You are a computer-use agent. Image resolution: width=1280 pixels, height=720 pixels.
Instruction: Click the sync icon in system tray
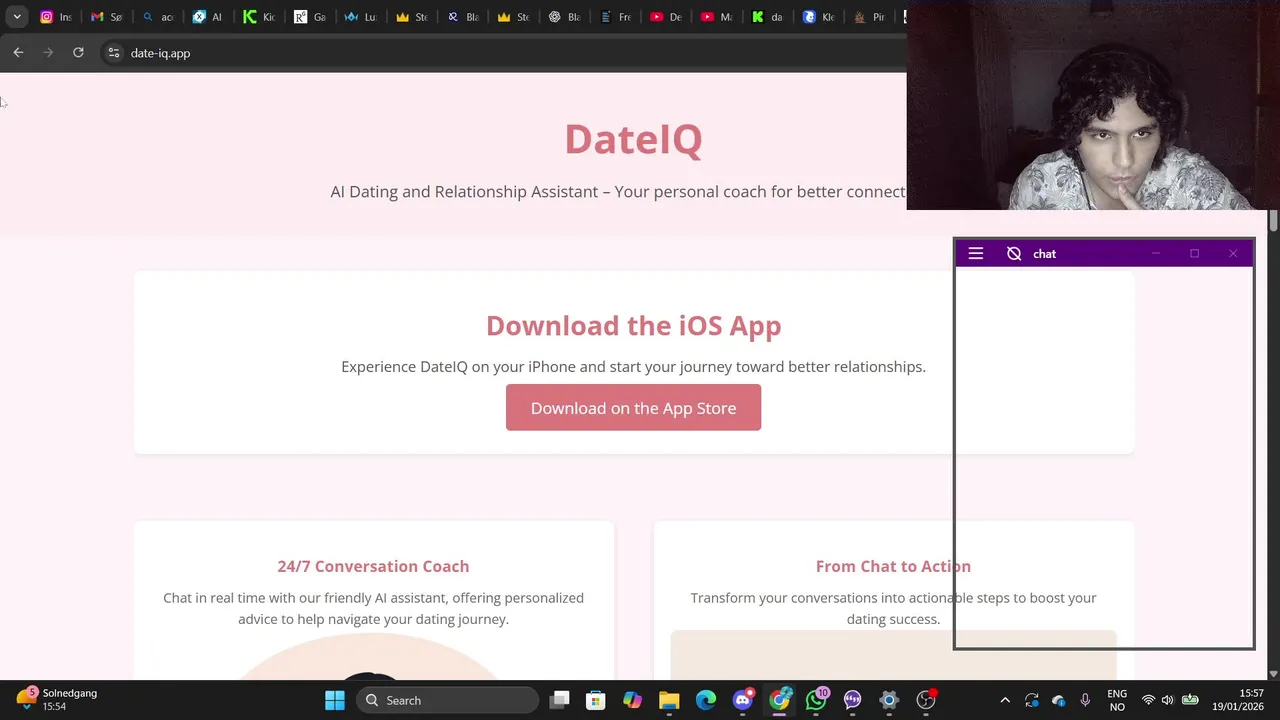pos(1032,700)
